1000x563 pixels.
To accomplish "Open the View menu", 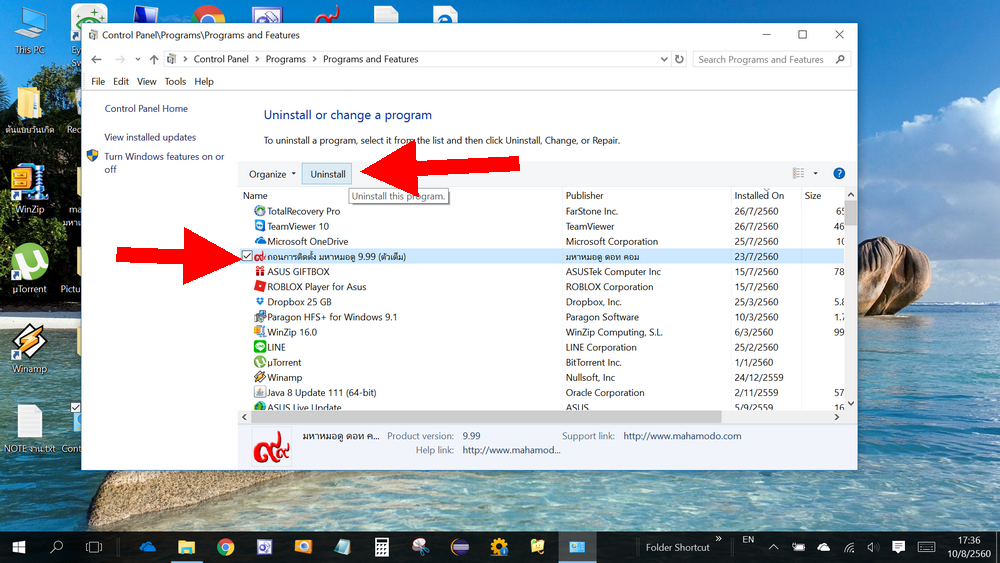I will 146,82.
